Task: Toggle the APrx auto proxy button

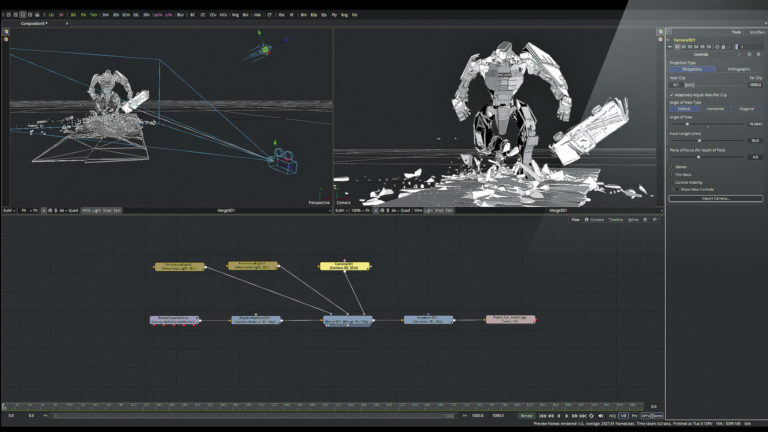Action: coord(646,416)
